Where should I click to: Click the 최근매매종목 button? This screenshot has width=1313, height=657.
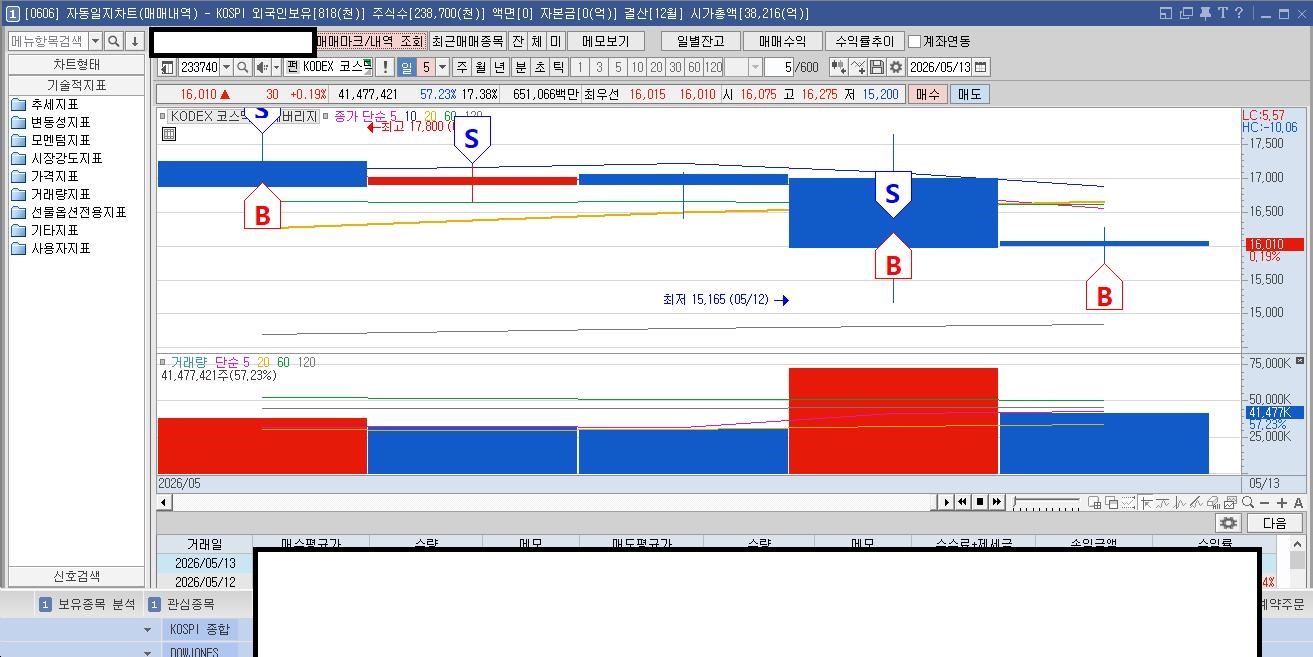pos(468,41)
